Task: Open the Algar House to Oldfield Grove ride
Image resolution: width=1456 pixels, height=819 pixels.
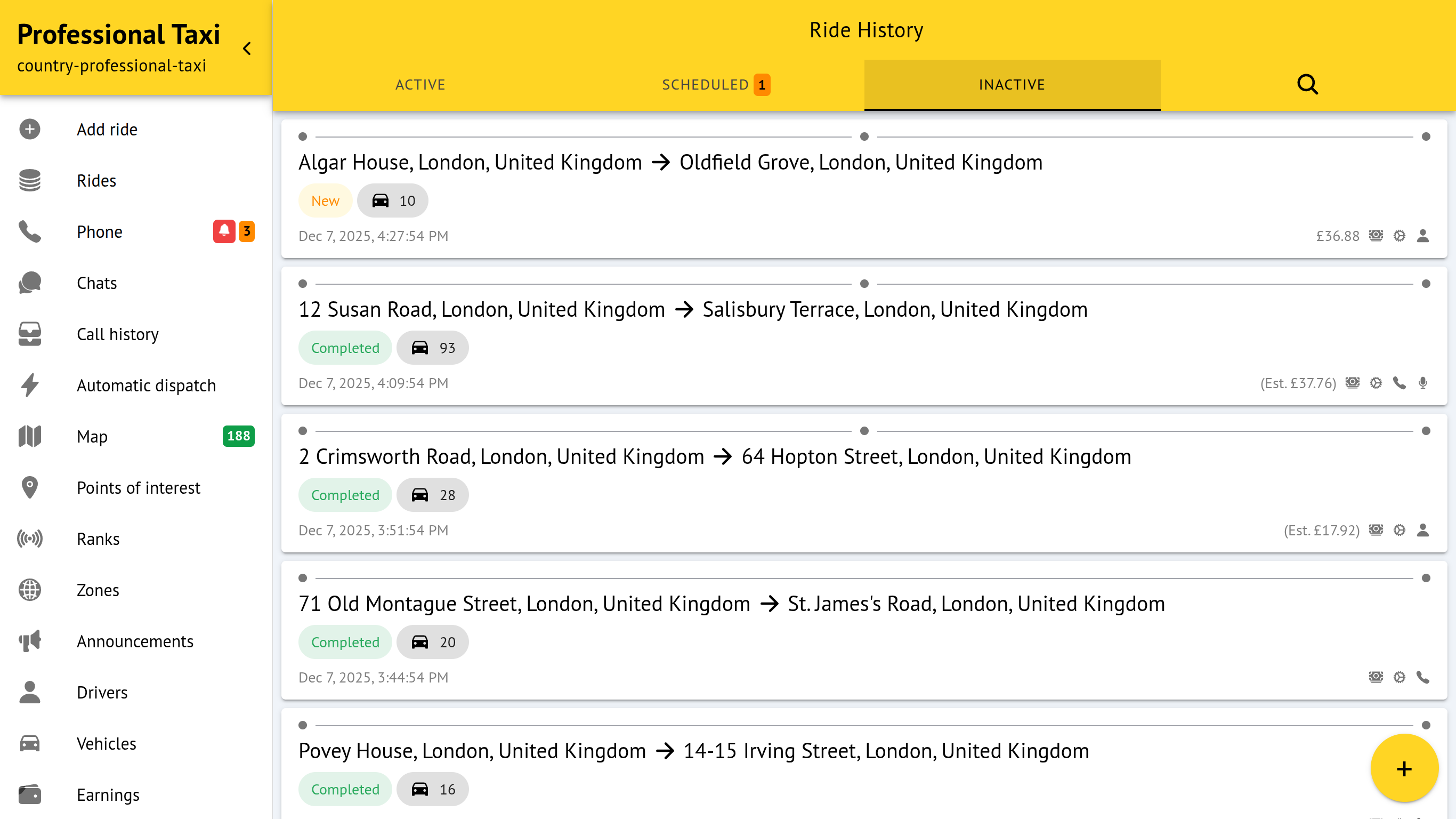Action: click(670, 162)
